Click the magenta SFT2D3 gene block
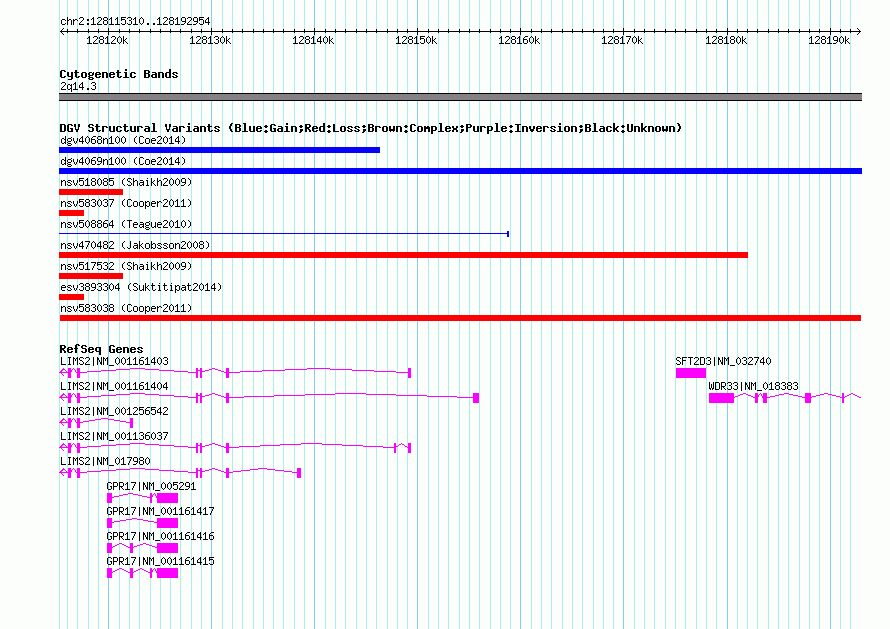 [x=691, y=373]
